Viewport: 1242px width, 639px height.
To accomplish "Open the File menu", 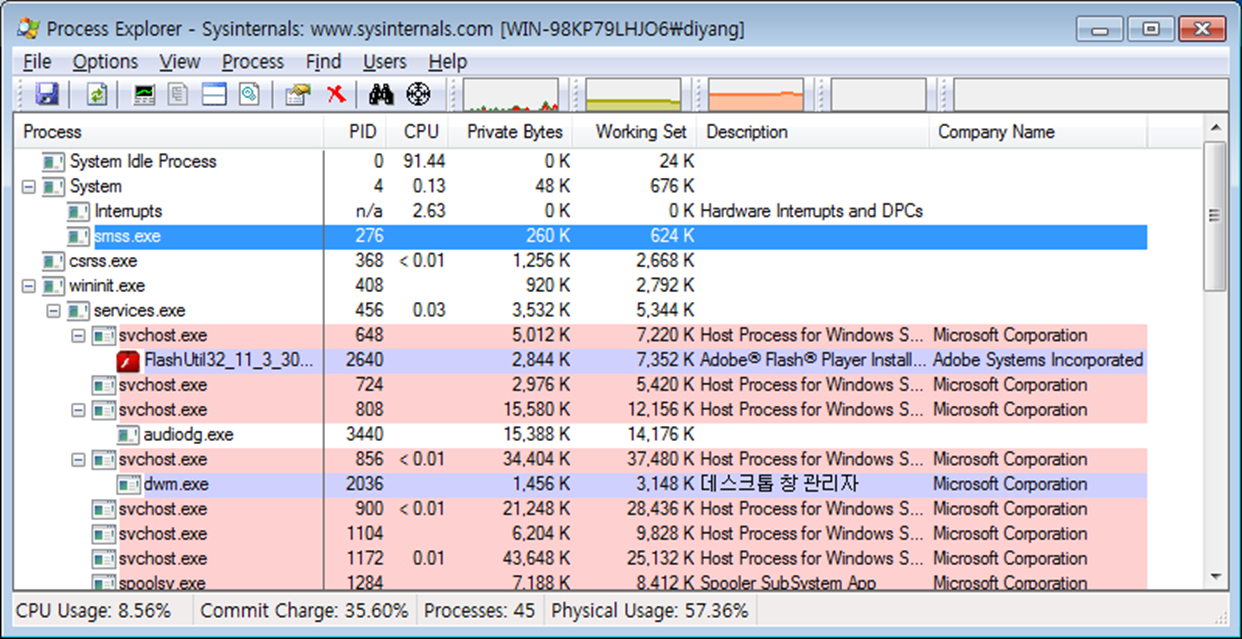I will click(x=37, y=62).
